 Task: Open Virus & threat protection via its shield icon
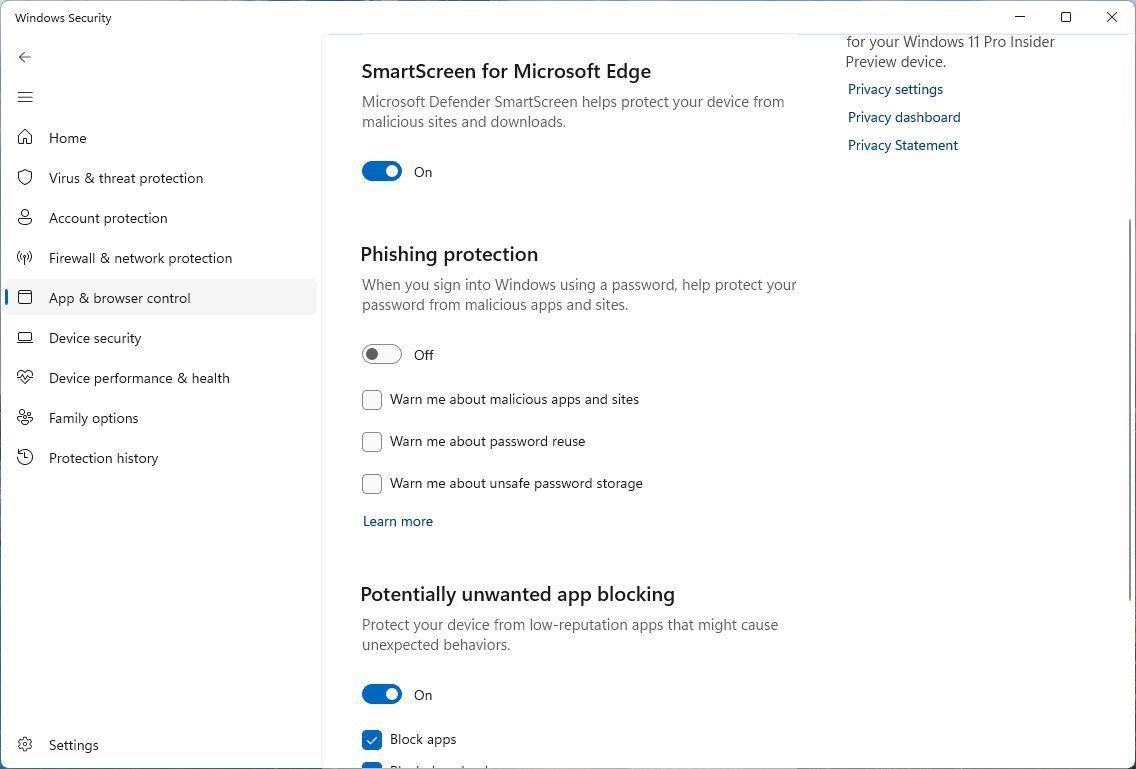[24, 178]
